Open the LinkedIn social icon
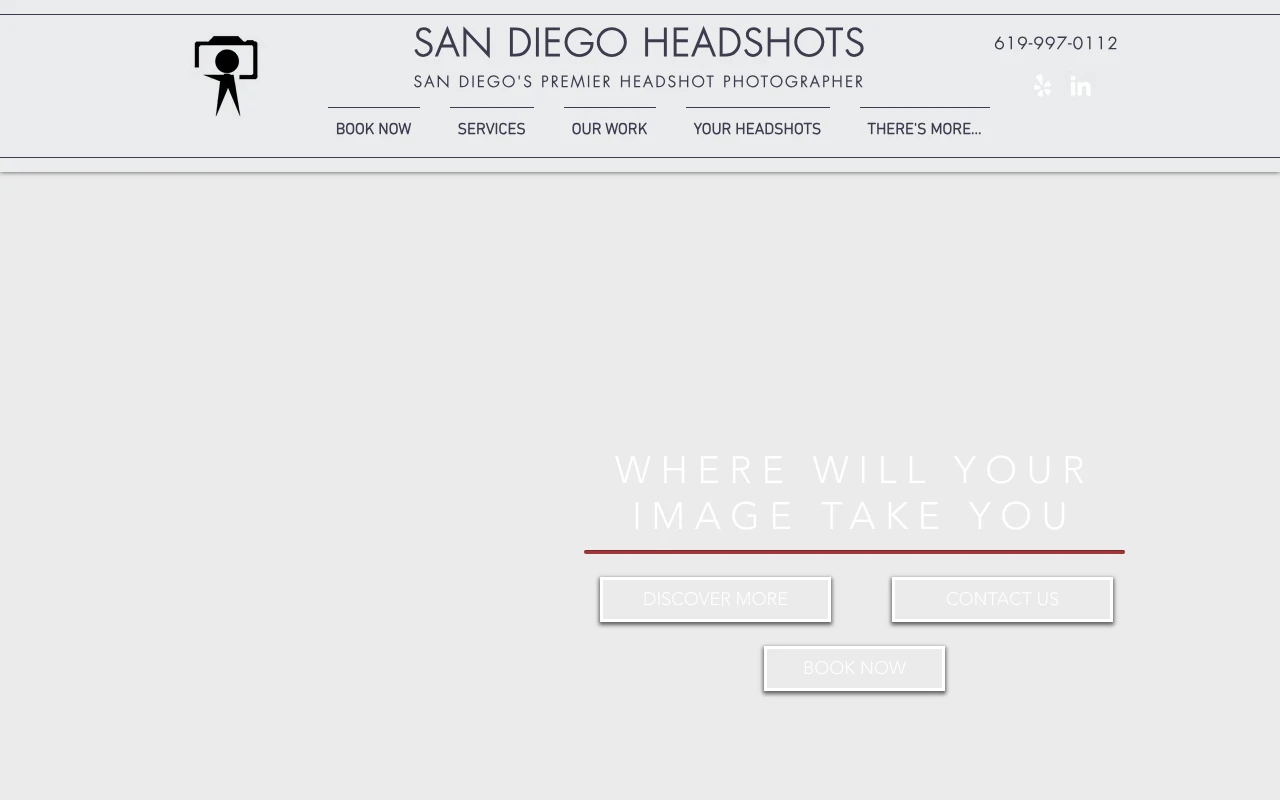This screenshot has height=800, width=1280. pyautogui.click(x=1080, y=86)
